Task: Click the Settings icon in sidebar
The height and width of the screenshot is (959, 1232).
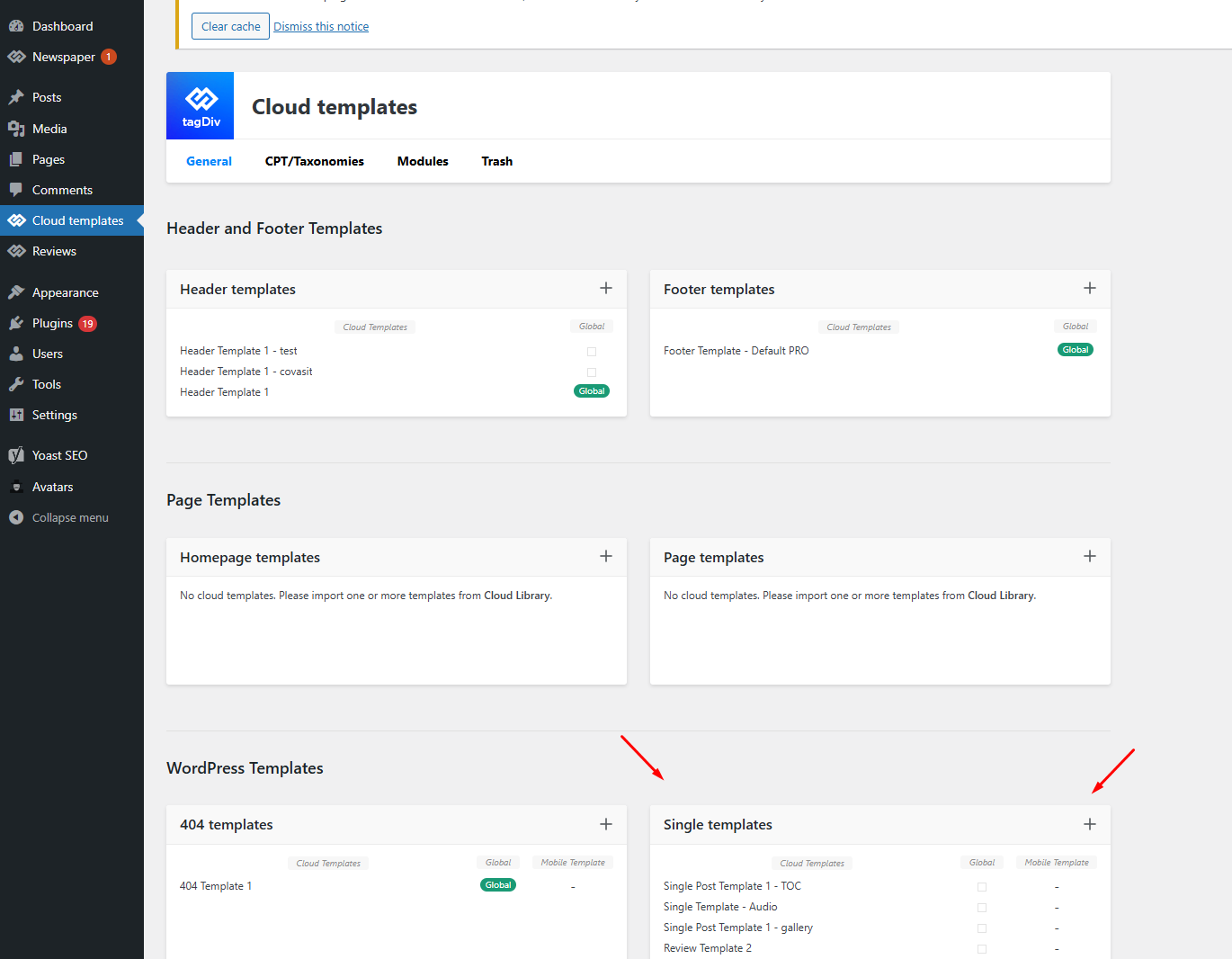Action: click(16, 415)
